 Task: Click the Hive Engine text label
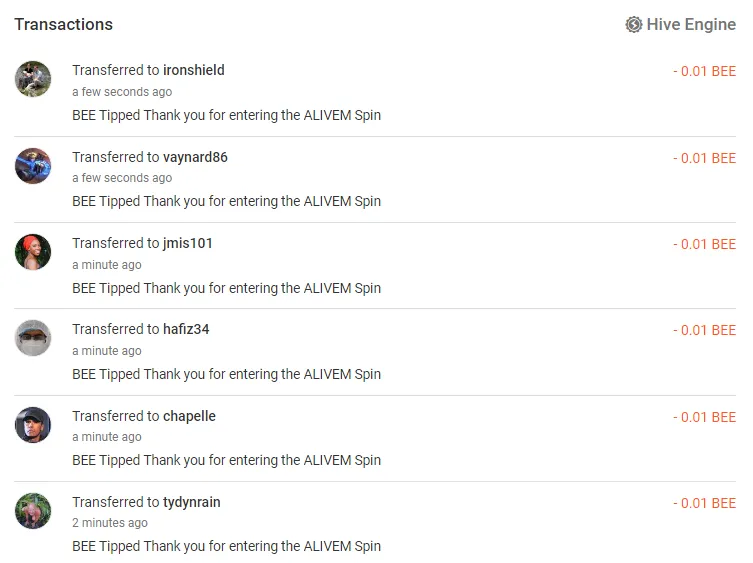click(x=691, y=24)
